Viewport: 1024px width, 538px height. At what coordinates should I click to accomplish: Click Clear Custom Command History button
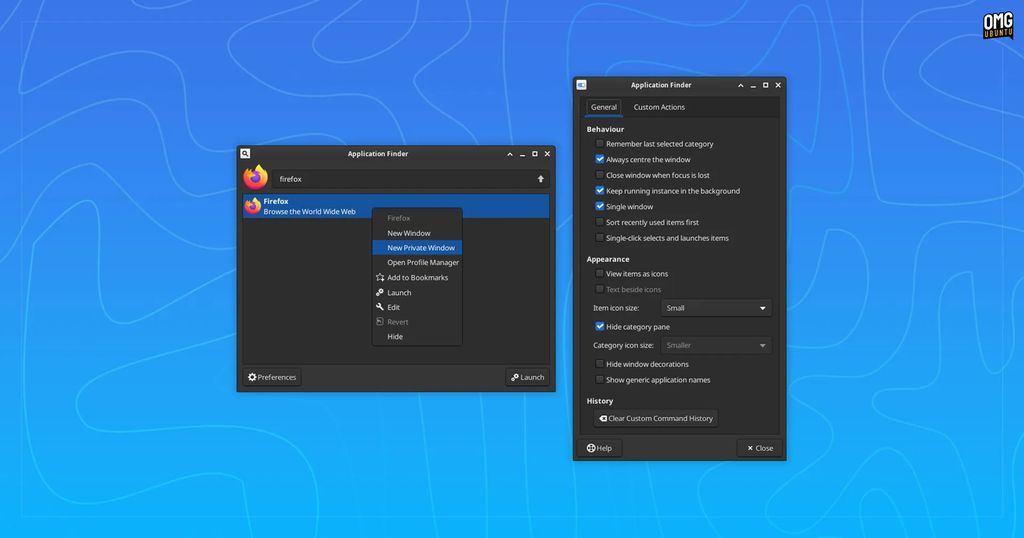click(x=656, y=419)
